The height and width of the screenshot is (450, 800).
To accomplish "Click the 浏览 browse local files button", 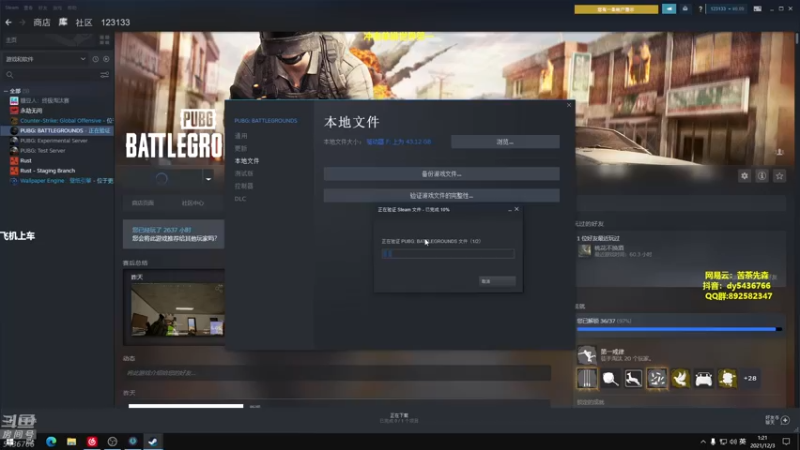I will (505, 142).
